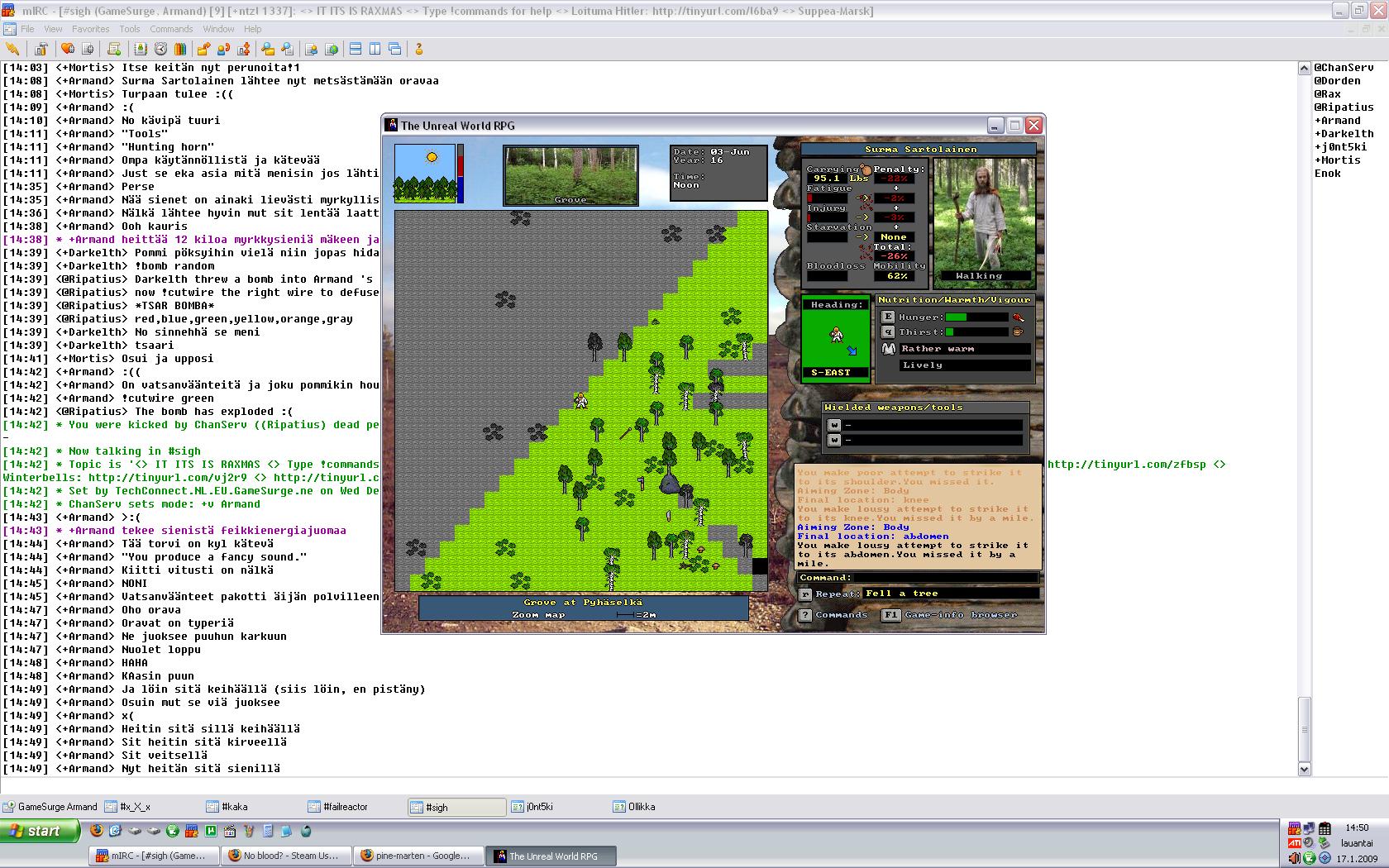Open Favorites heart icon in mIRC toolbar
The height and width of the screenshot is (868, 1389).
point(68,49)
